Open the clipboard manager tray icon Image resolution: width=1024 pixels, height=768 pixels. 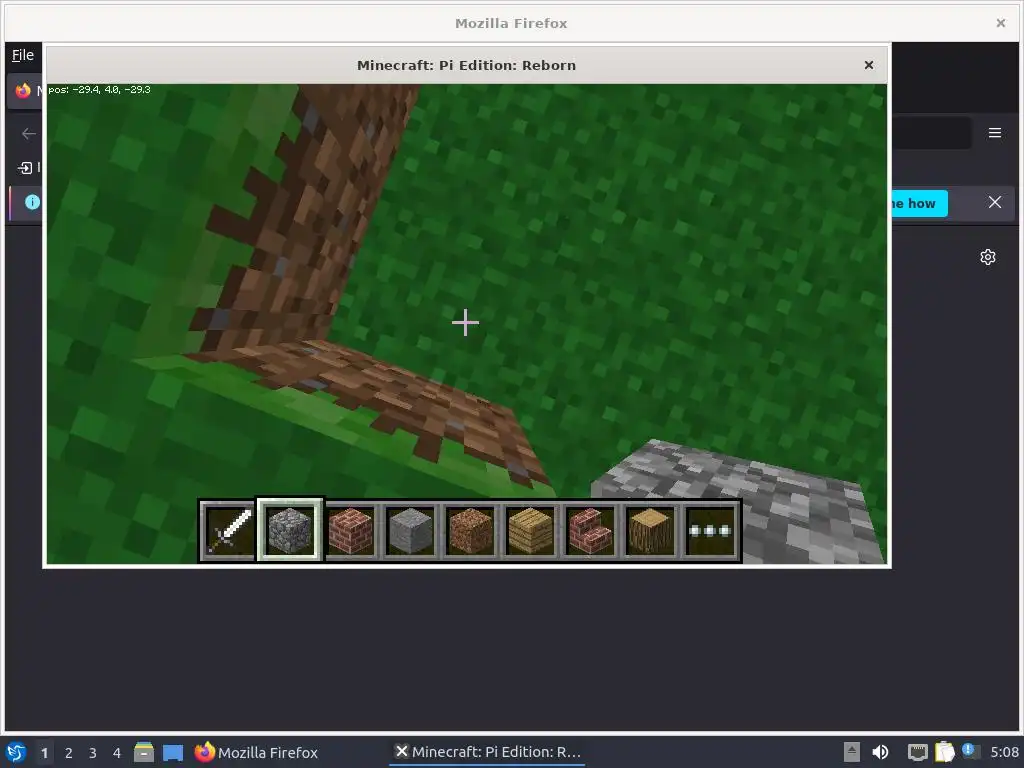tap(944, 752)
